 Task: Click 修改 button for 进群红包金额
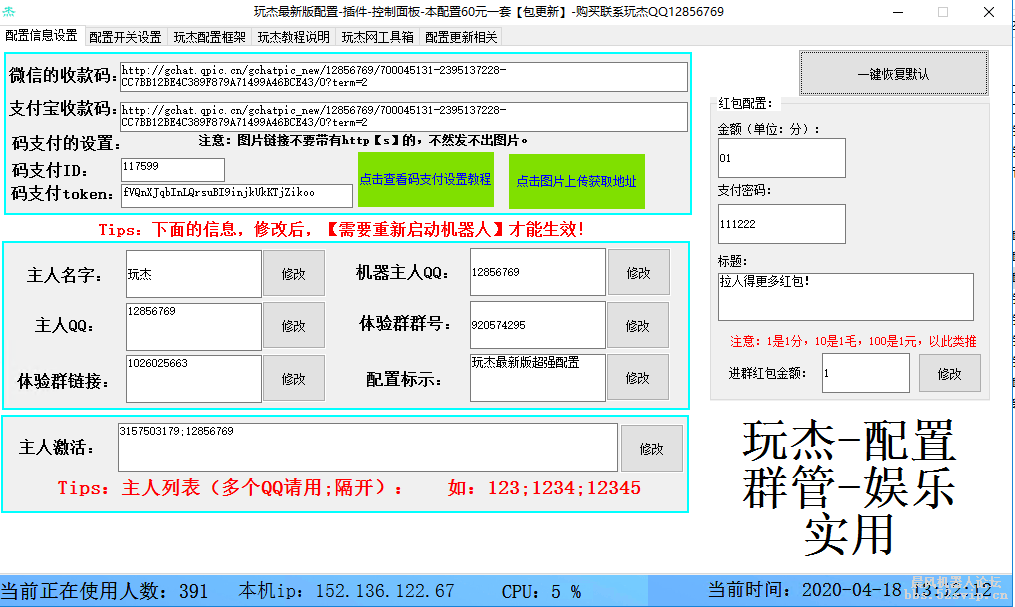949,373
